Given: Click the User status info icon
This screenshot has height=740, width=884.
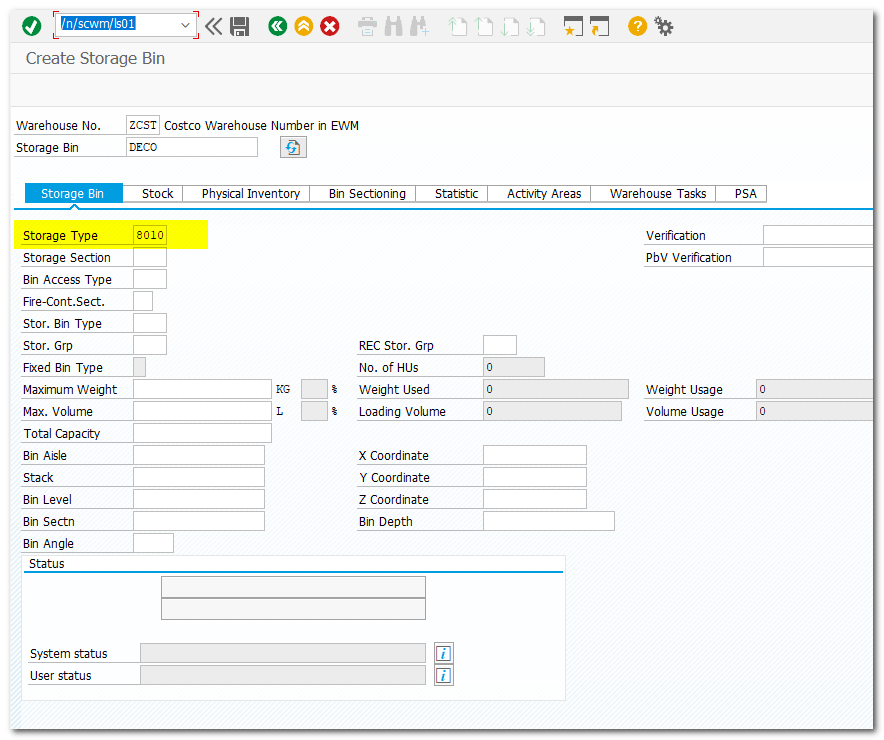Looking at the screenshot, I should (444, 676).
